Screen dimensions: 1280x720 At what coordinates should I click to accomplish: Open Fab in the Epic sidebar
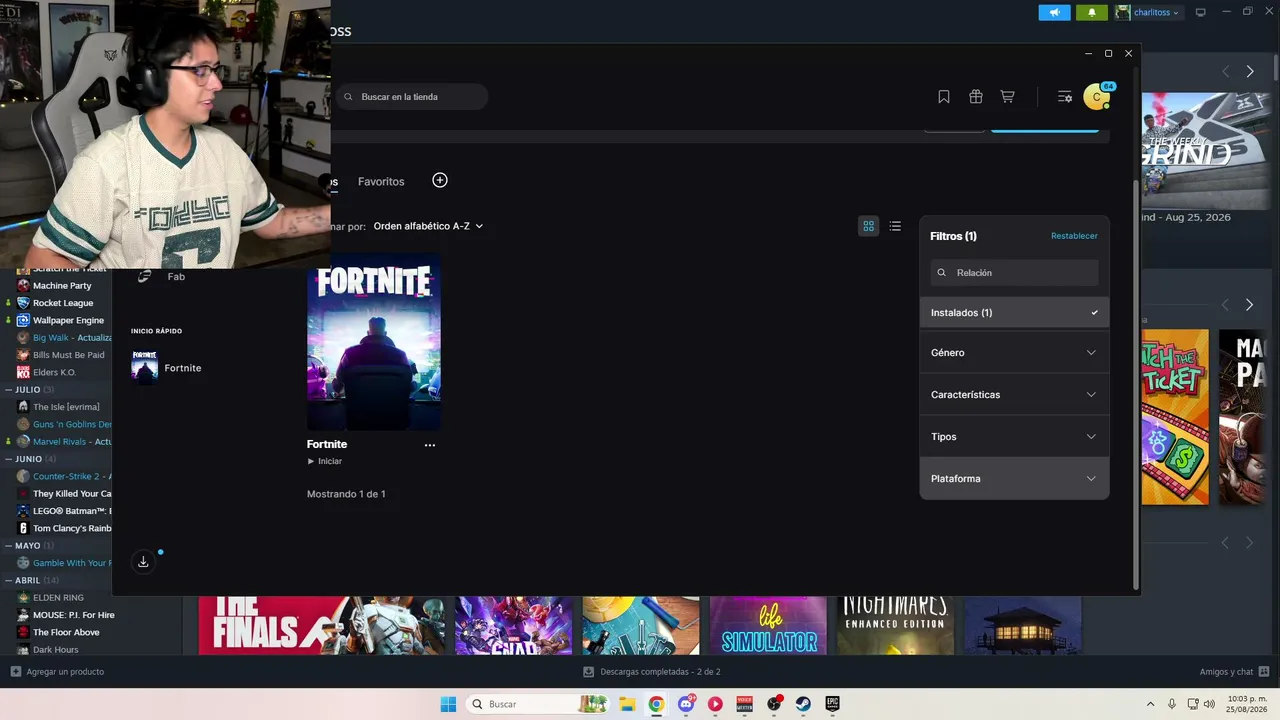175,277
